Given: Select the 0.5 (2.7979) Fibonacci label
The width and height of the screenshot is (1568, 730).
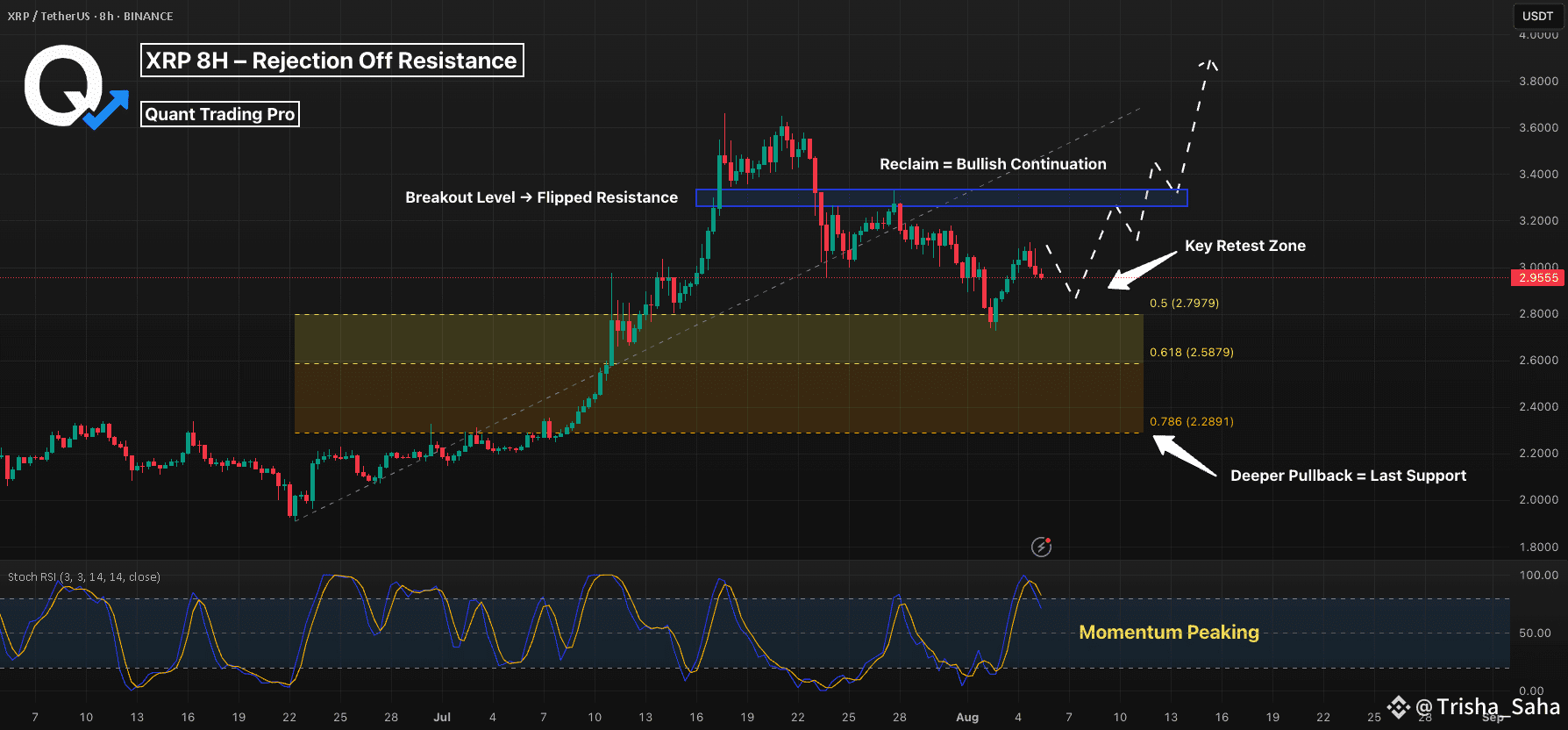Looking at the screenshot, I should (x=1184, y=303).
